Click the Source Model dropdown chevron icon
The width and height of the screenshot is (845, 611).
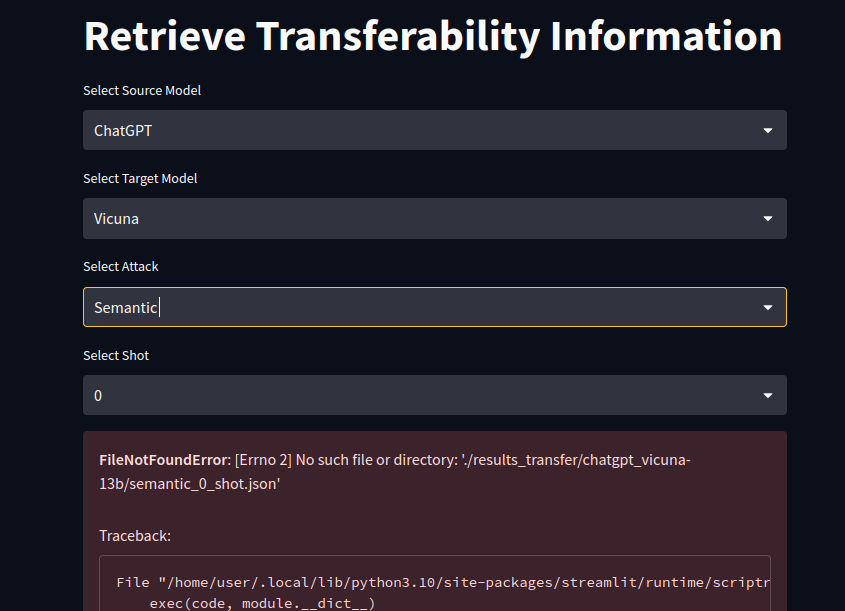pos(768,130)
